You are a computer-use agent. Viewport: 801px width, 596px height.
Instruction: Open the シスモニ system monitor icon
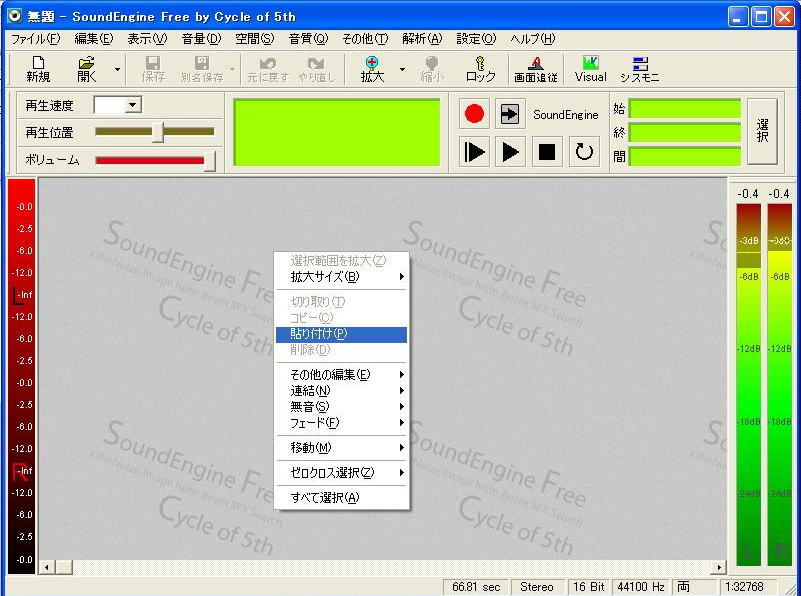[639, 69]
